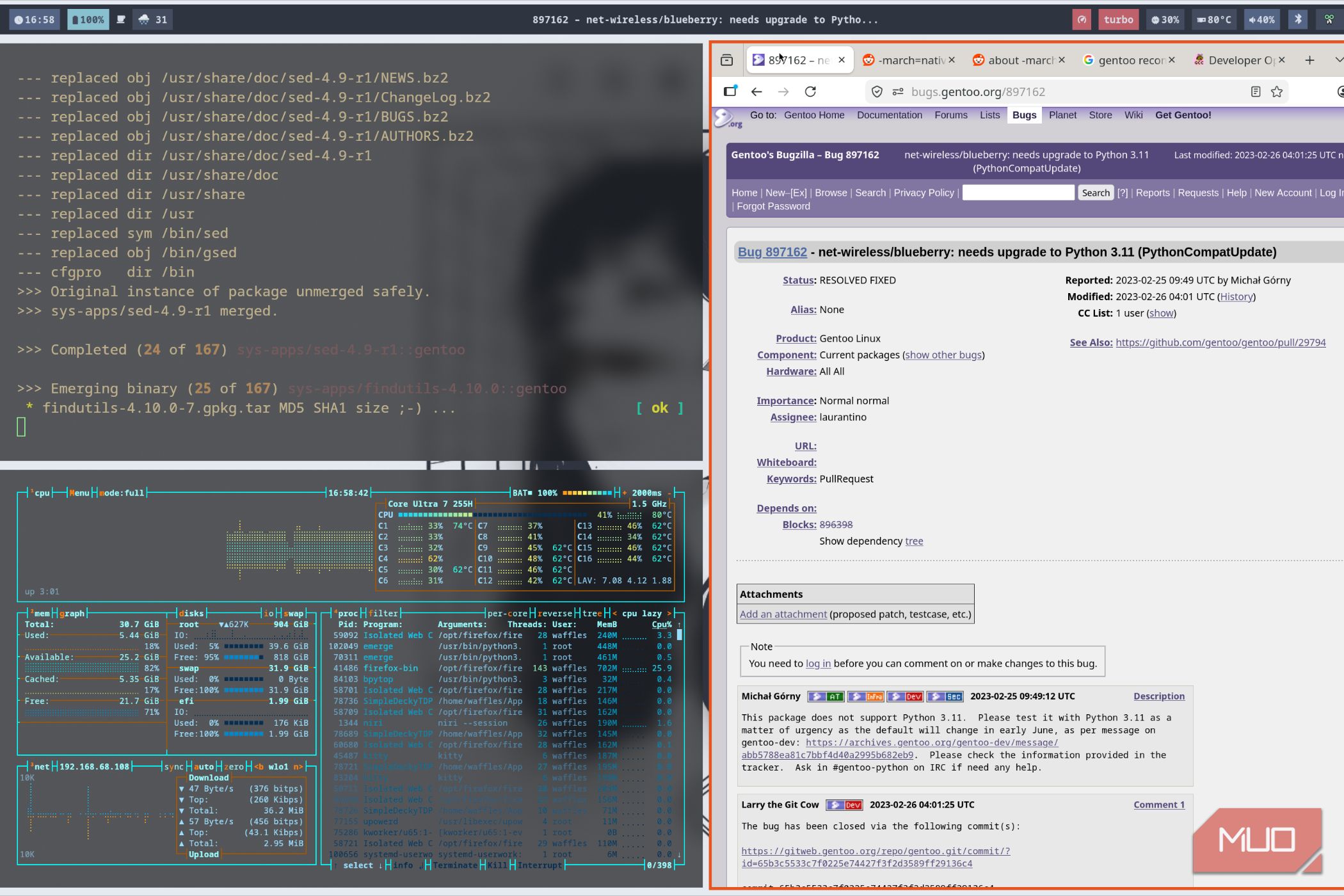This screenshot has width=1344, height=896.
Task: Toggle the reverse sort option in btop
Action: [x=554, y=613]
